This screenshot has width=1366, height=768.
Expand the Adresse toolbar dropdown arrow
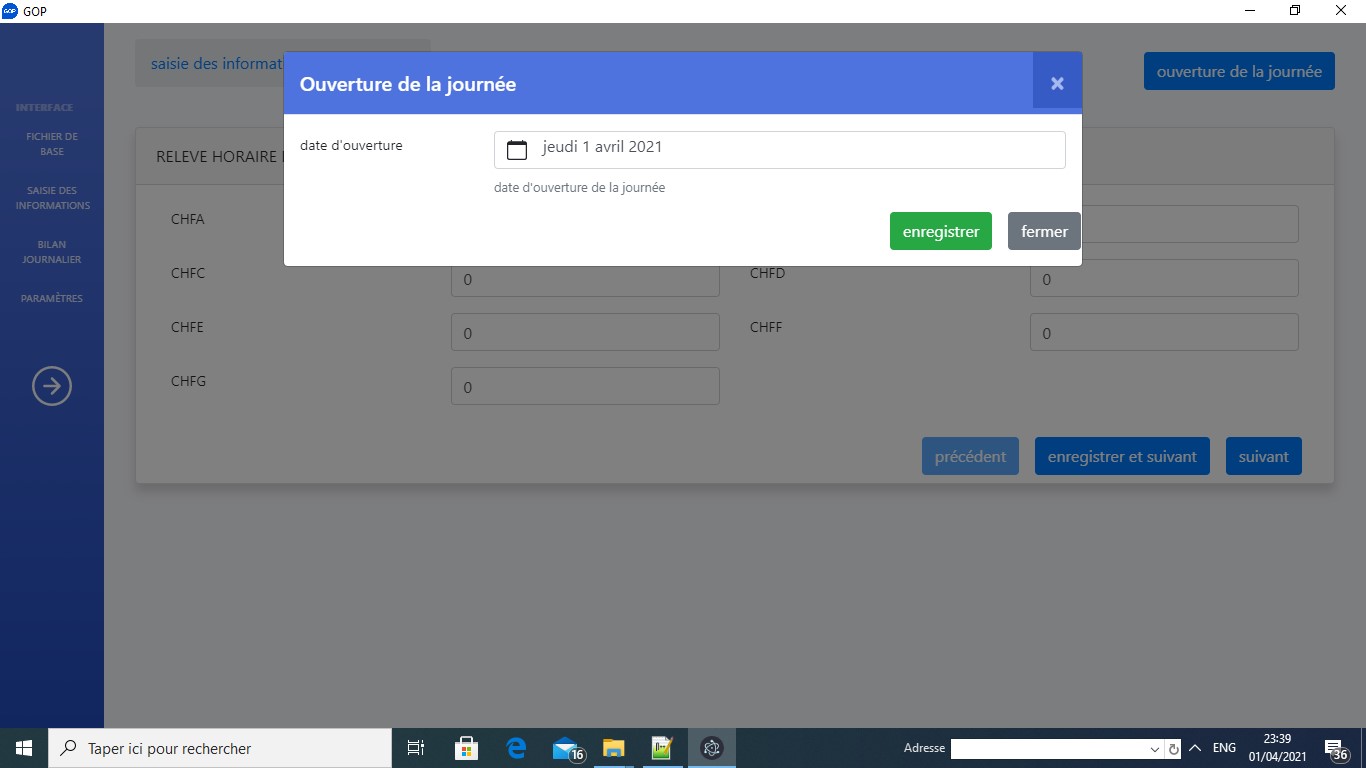click(x=1155, y=749)
